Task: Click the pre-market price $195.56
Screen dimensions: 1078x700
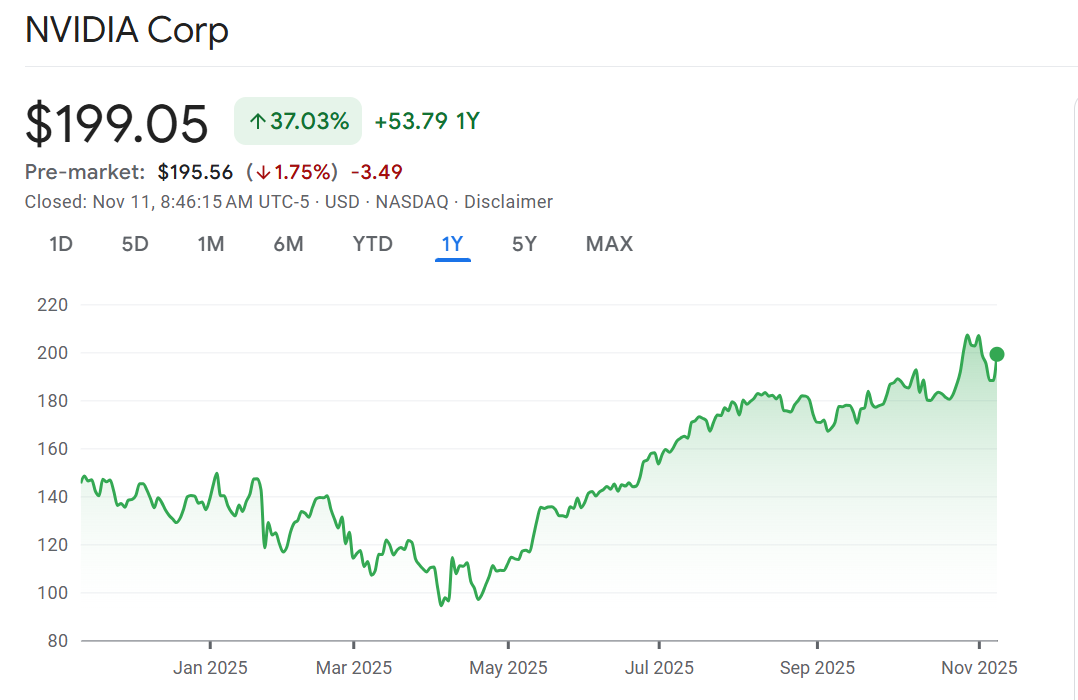Action: (x=195, y=172)
